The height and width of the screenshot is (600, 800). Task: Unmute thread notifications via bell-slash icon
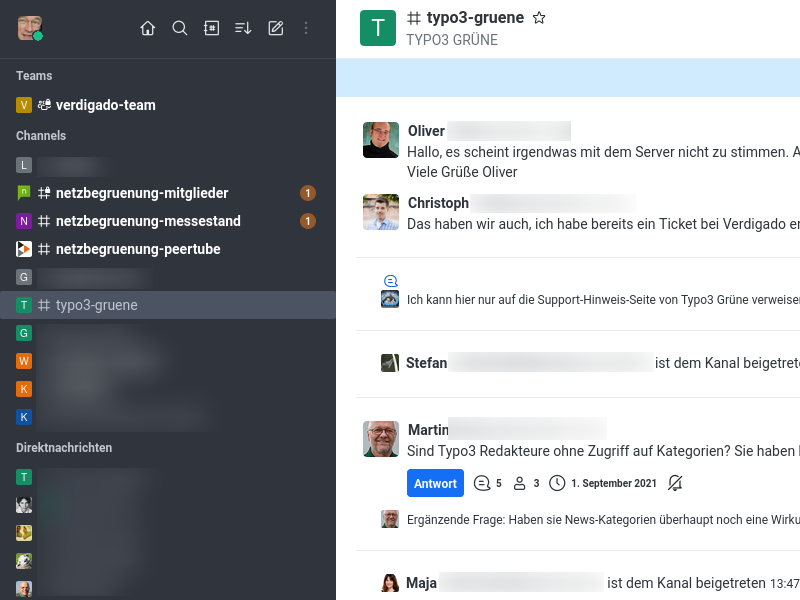coord(675,483)
